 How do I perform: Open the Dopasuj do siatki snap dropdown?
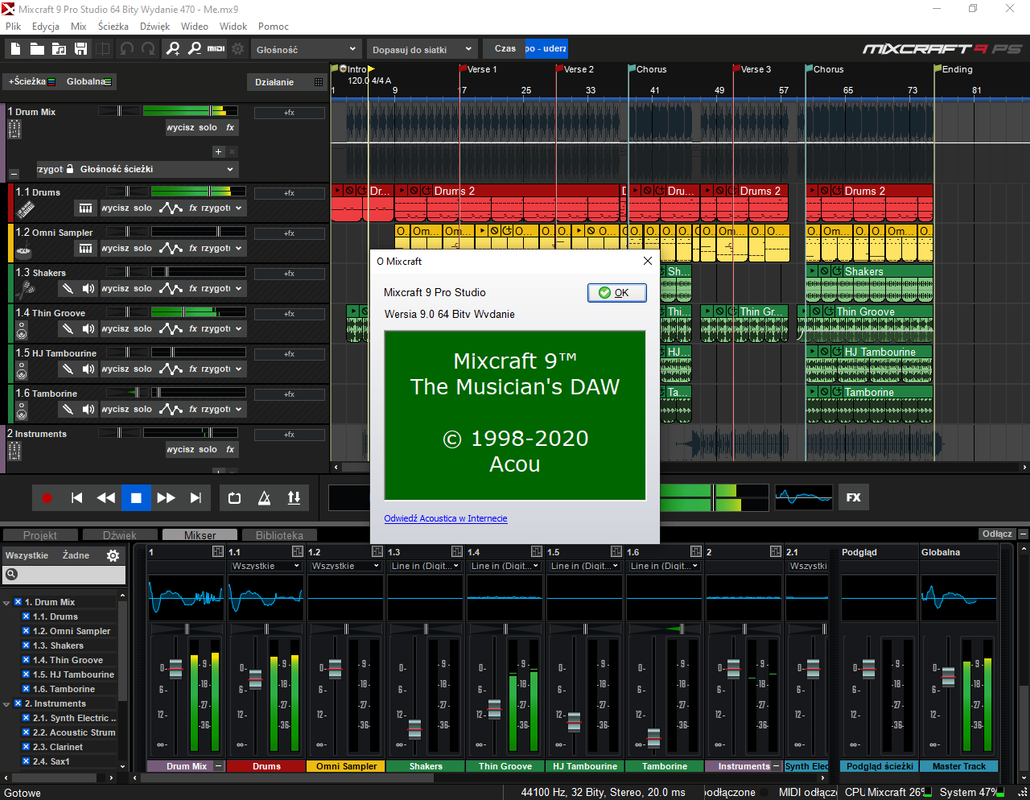coord(421,49)
